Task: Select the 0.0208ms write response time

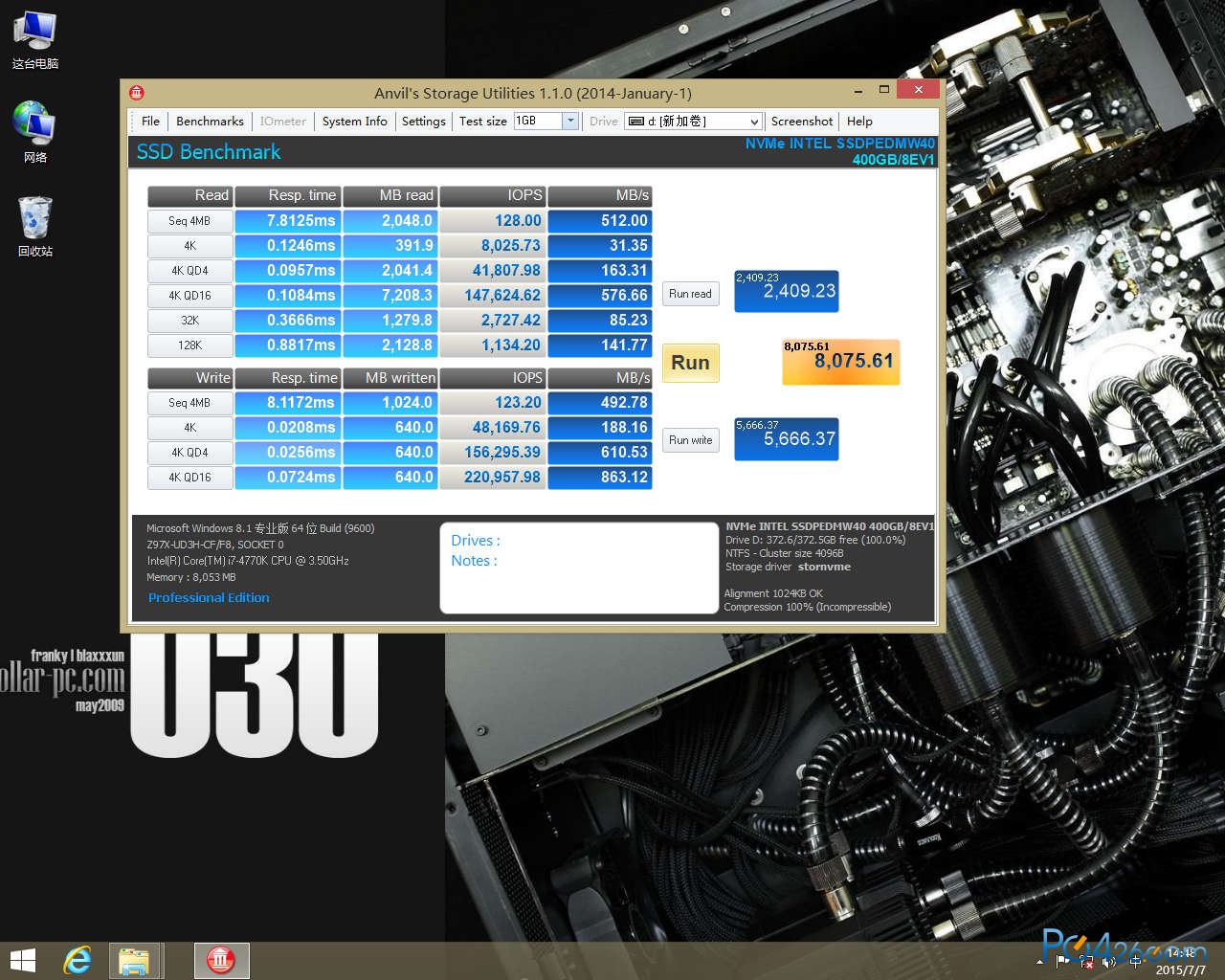Action: (288, 428)
